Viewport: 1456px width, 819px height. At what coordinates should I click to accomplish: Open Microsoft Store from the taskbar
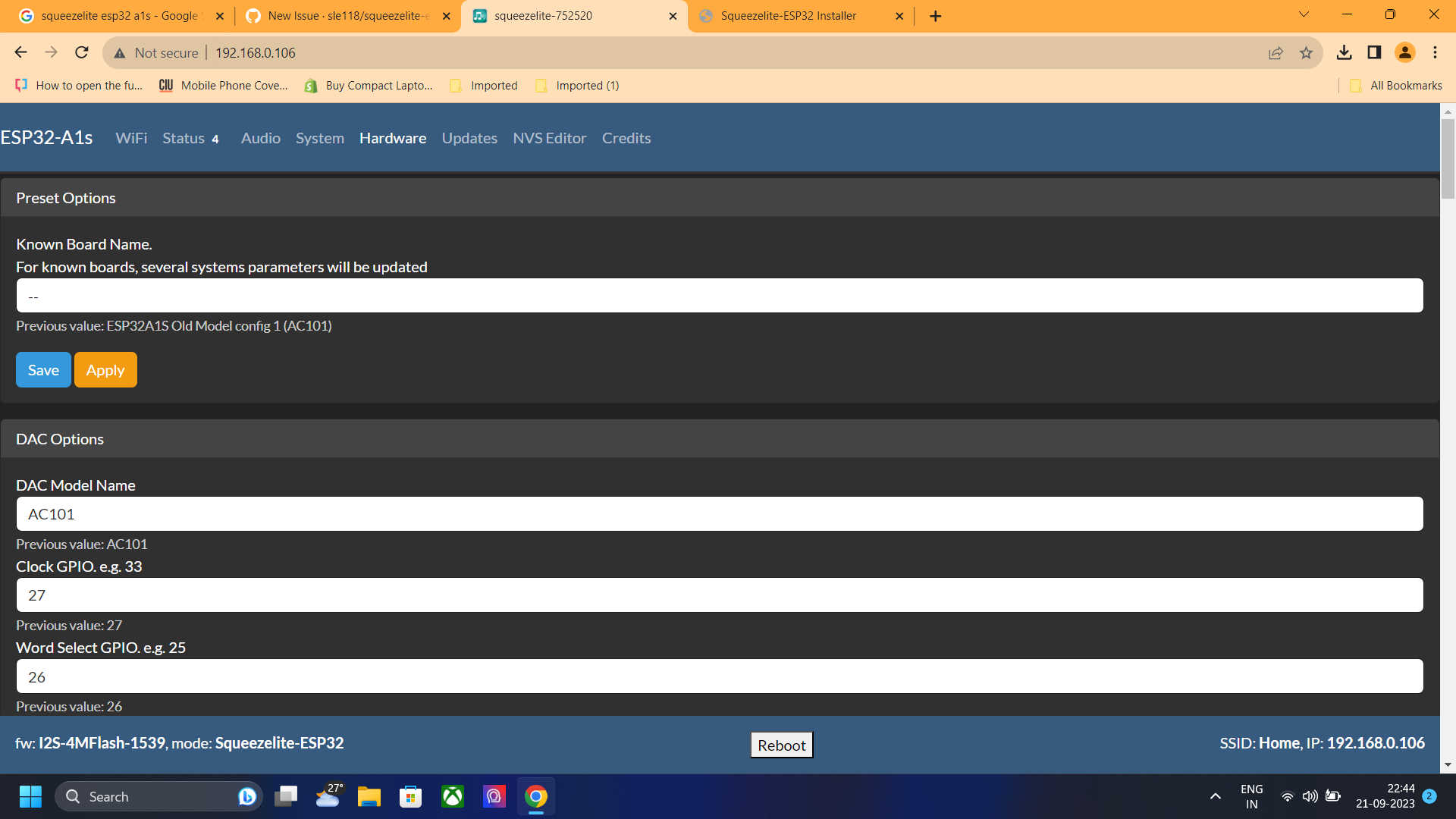(410, 796)
